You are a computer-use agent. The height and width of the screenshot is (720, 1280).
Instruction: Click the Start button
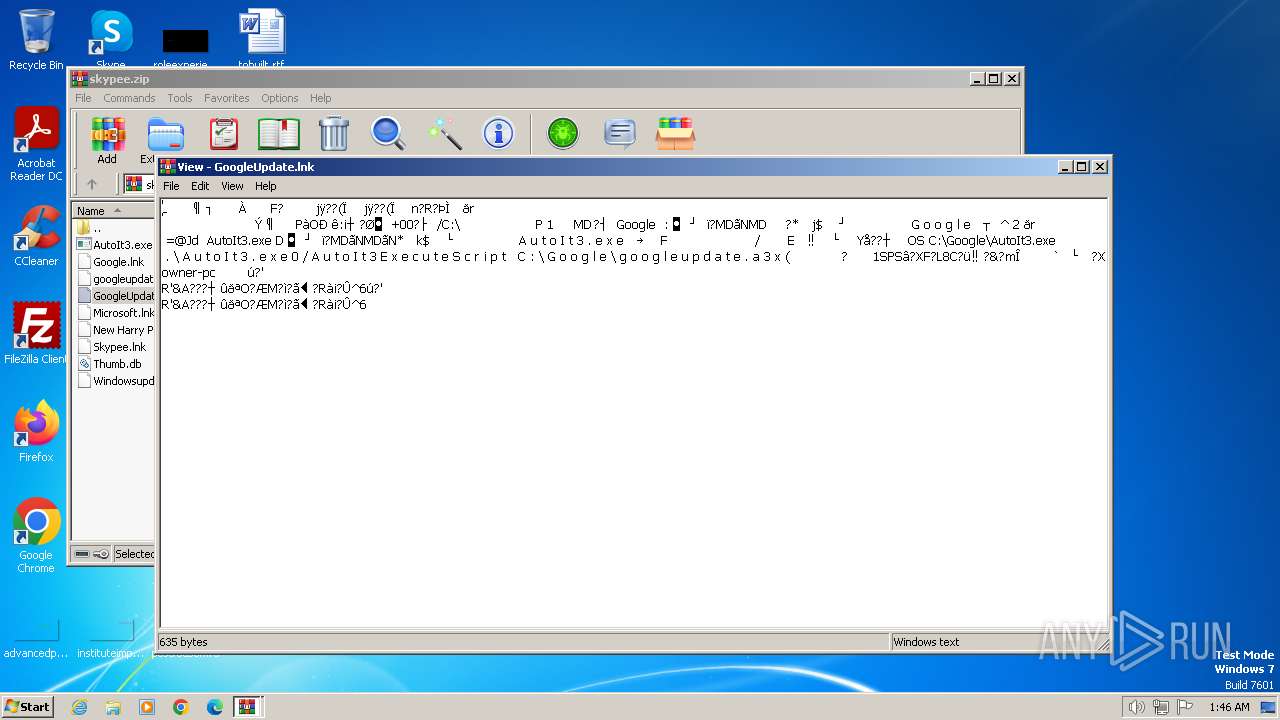(27, 706)
